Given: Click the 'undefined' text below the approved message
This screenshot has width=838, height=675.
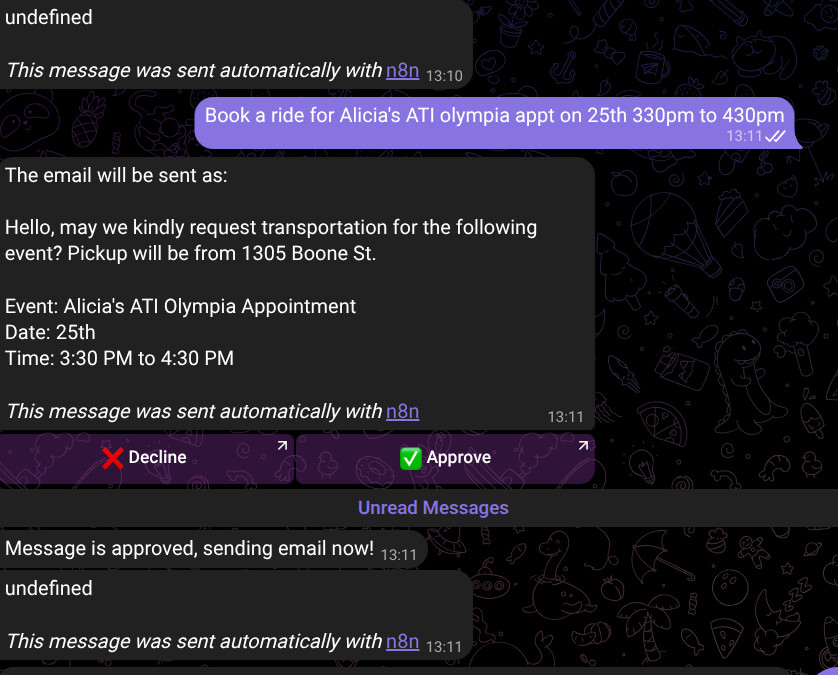Looking at the screenshot, I should (x=49, y=588).
